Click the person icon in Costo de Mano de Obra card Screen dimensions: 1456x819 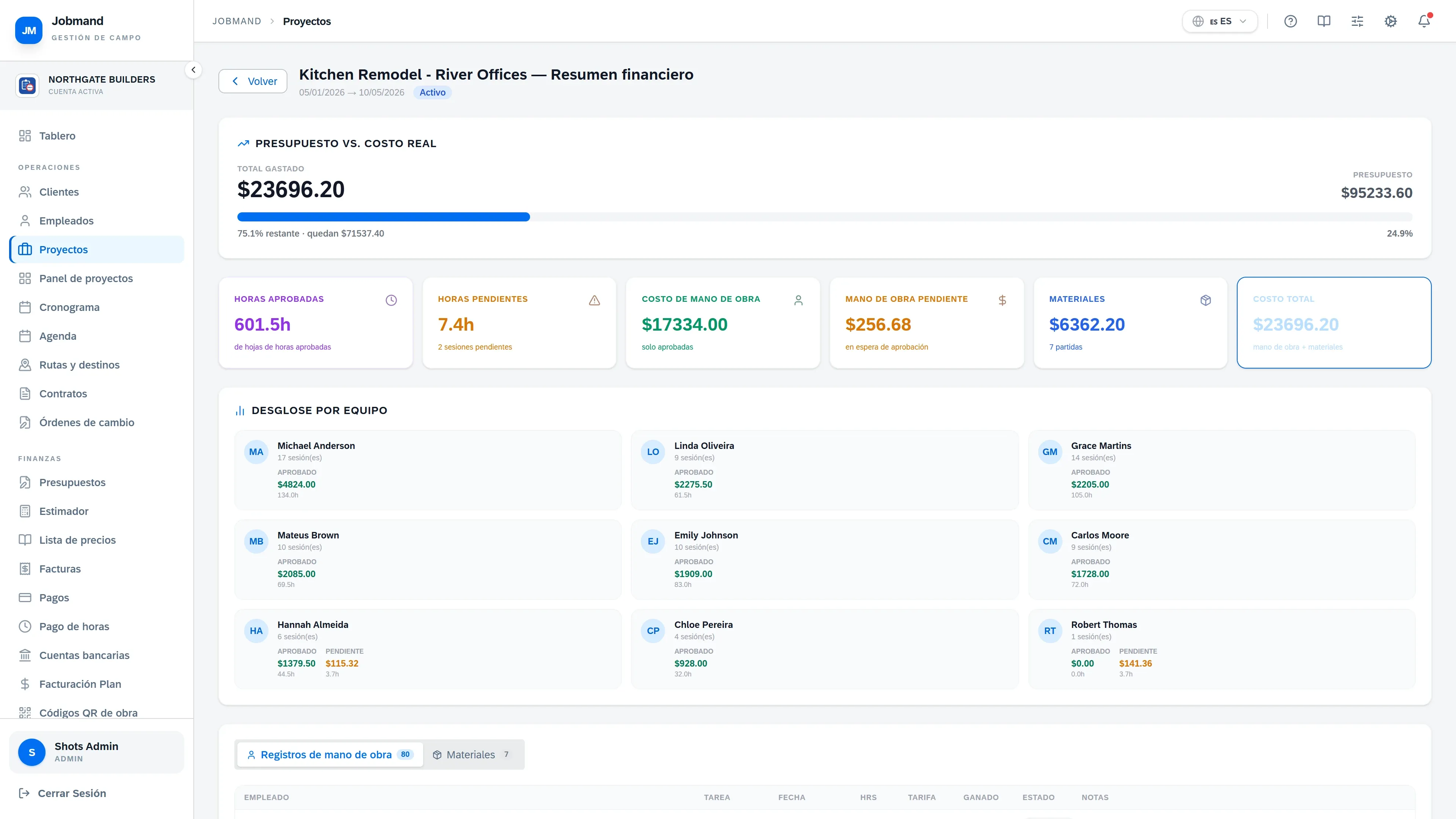(798, 300)
